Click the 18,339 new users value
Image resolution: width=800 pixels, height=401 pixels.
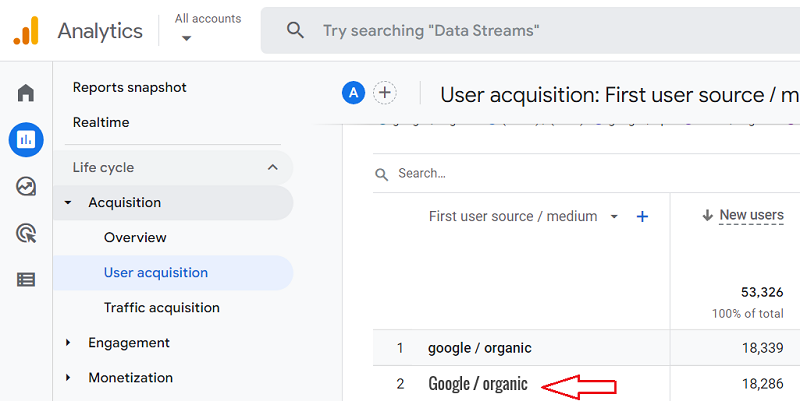click(x=763, y=348)
